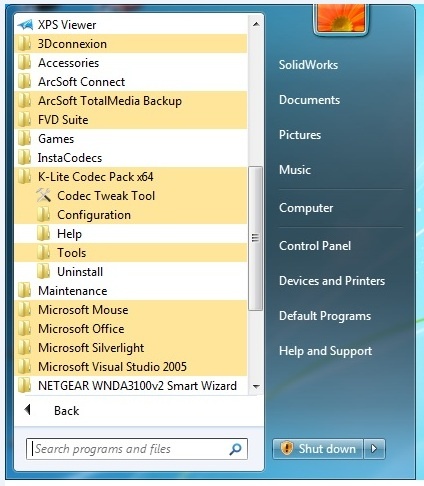424x486 pixels.
Task: Open Default Programs
Action: point(325,316)
